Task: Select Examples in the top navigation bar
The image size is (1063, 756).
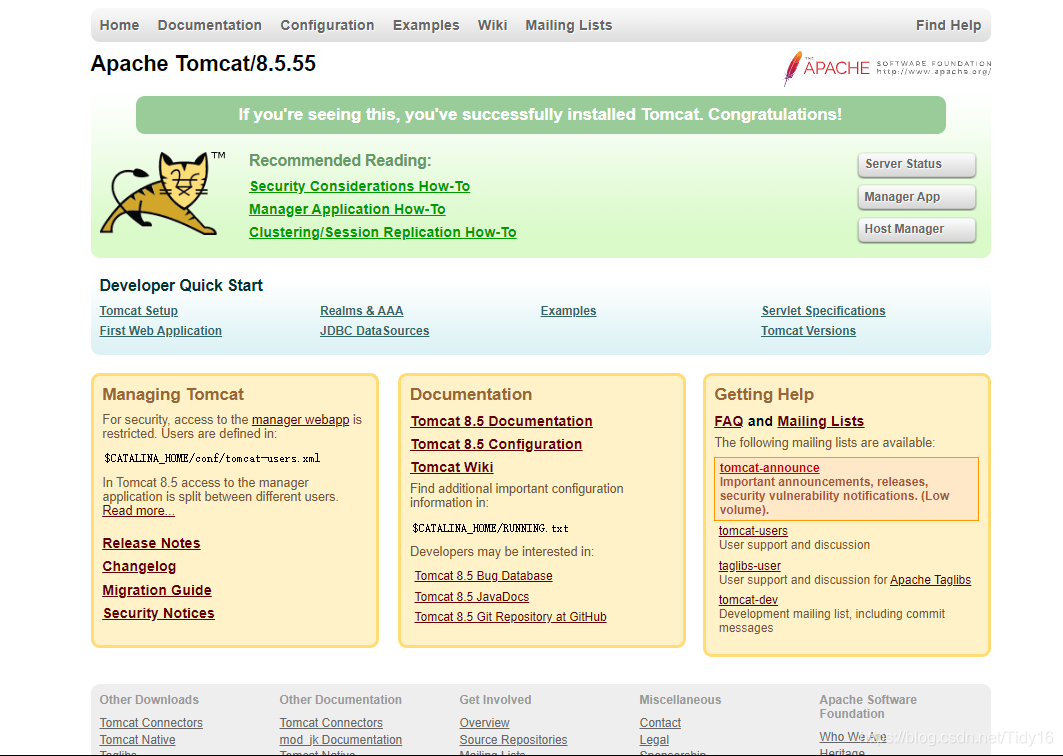Action: click(x=426, y=25)
